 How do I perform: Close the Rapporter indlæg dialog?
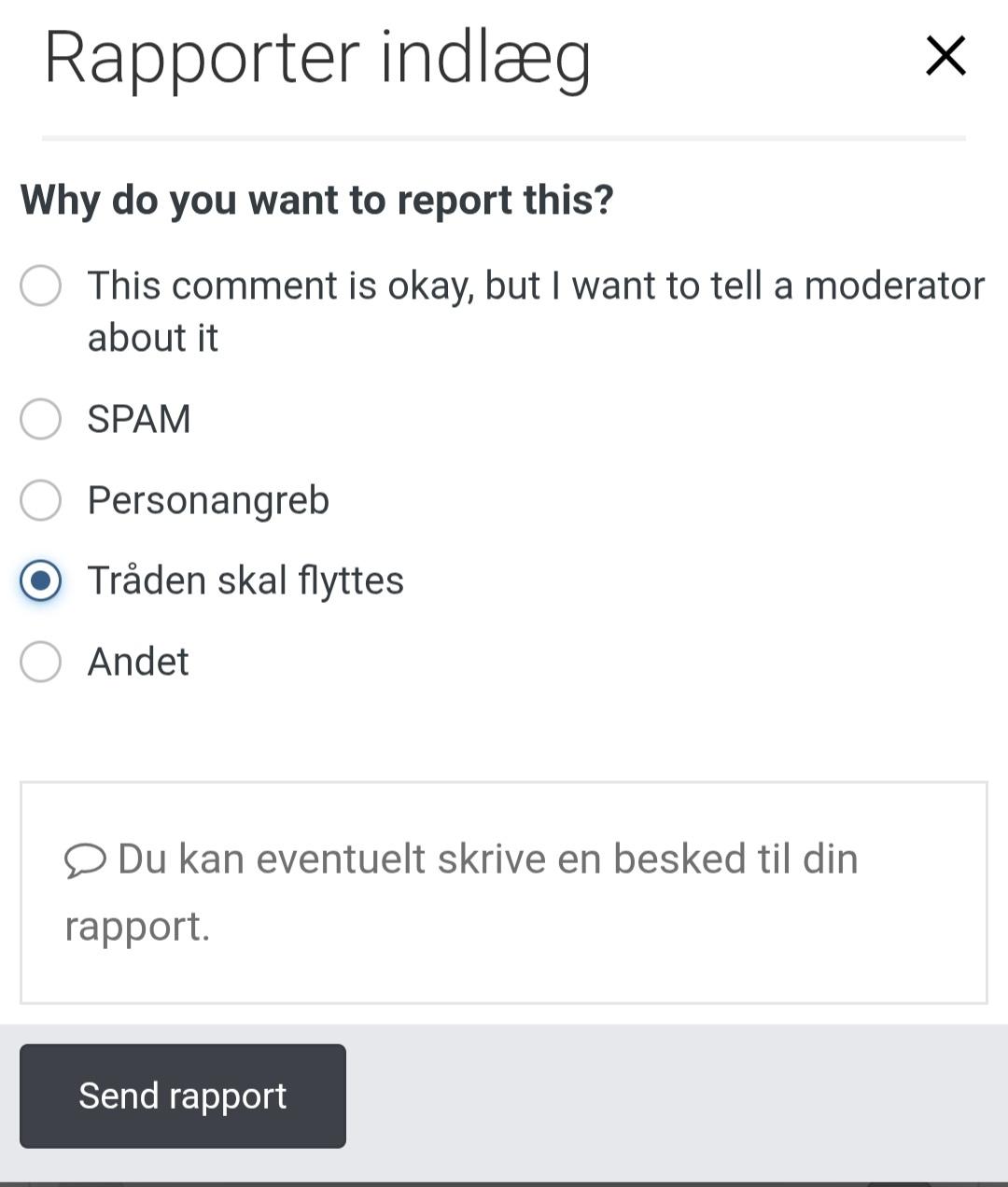[x=945, y=56]
